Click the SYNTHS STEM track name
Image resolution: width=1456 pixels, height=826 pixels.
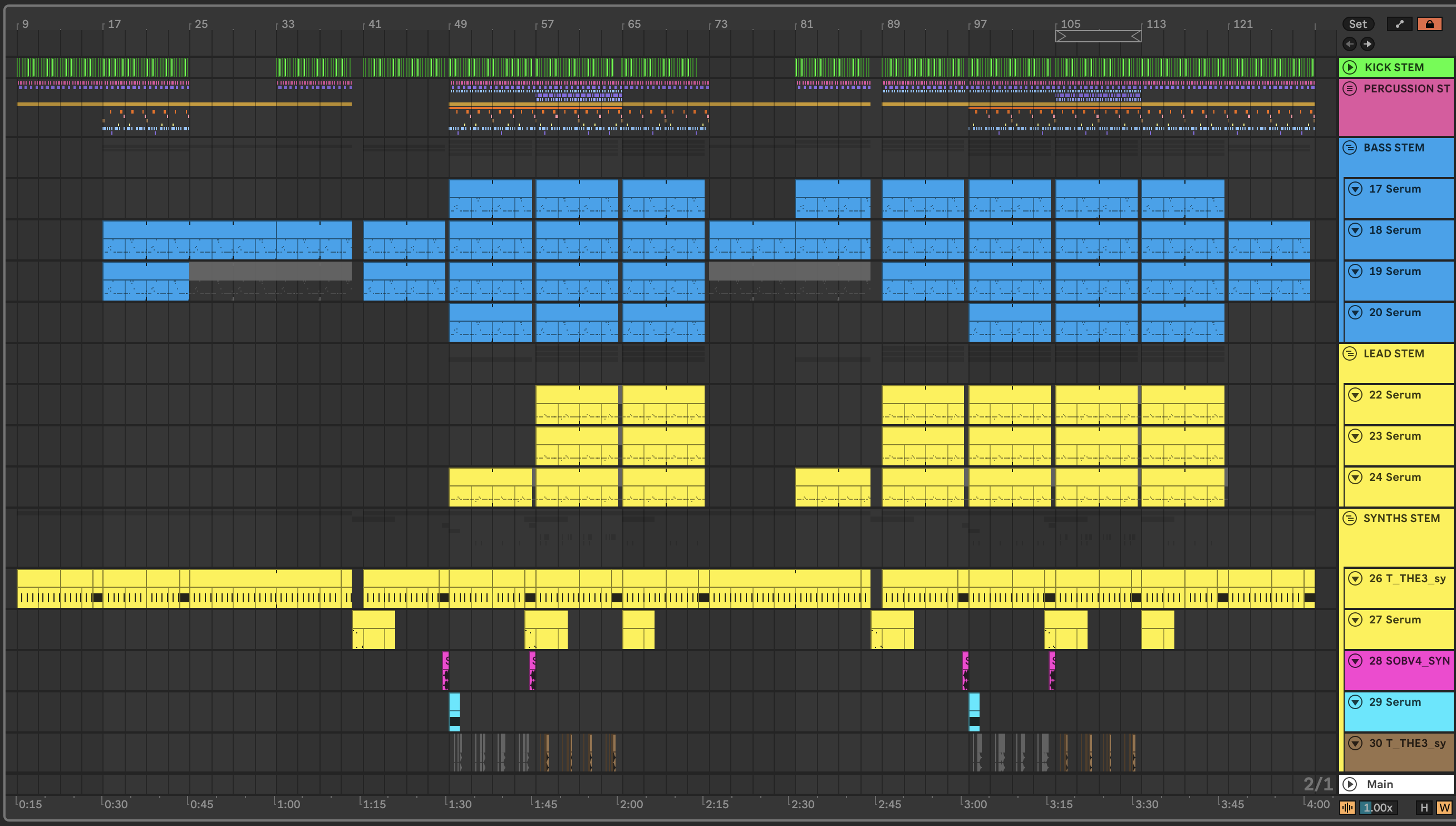click(x=1401, y=518)
